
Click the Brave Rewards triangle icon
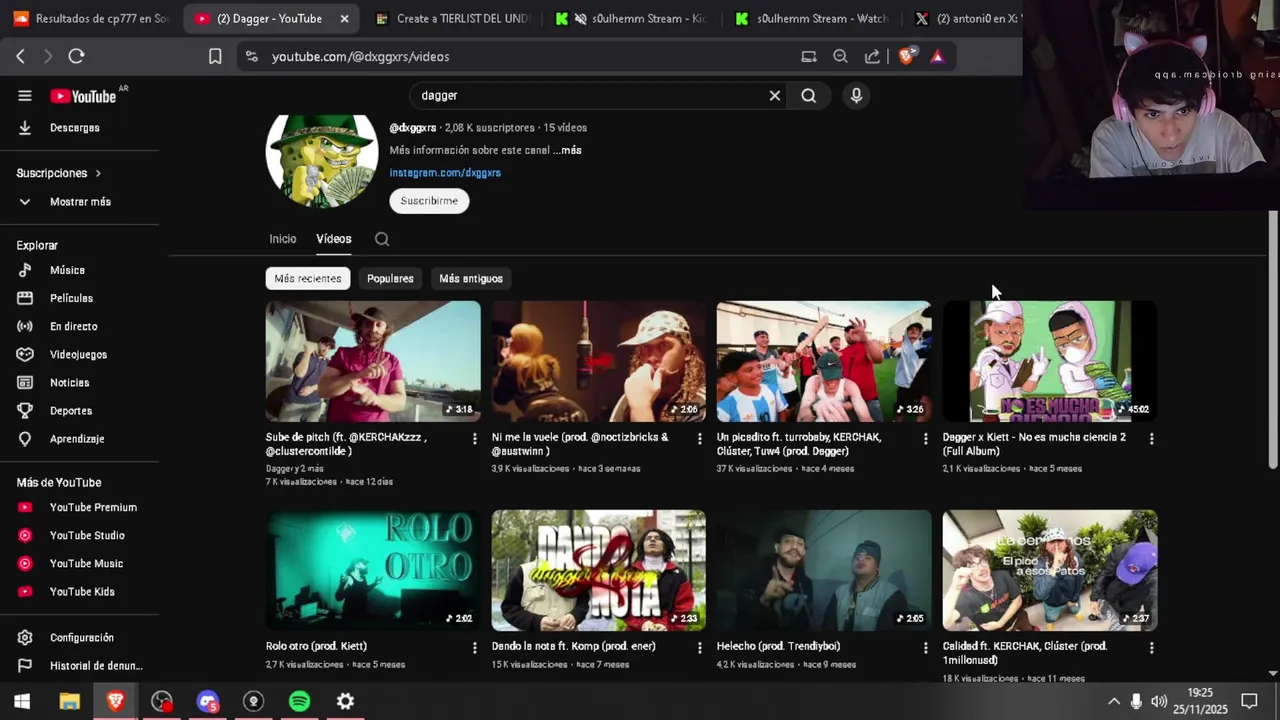[x=937, y=56]
